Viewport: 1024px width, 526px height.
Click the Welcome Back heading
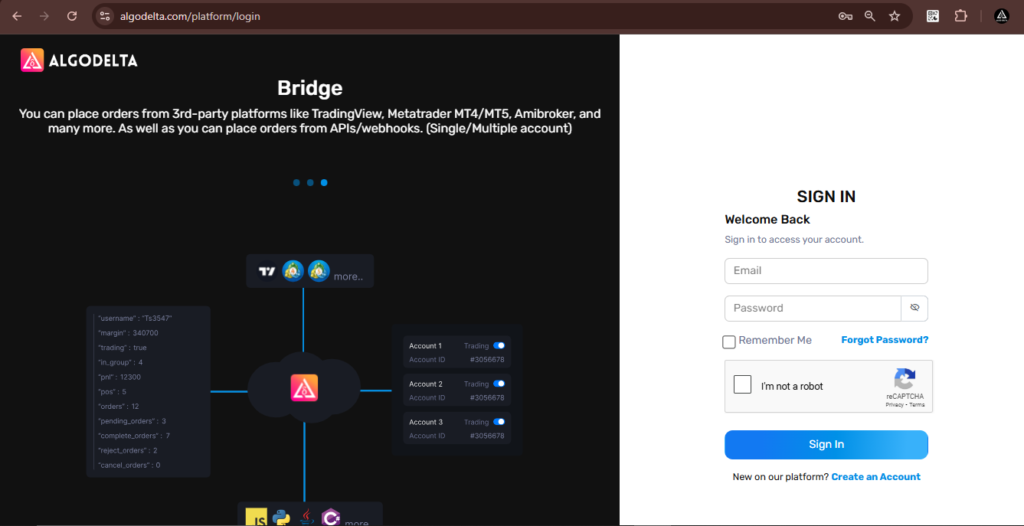[x=767, y=220]
